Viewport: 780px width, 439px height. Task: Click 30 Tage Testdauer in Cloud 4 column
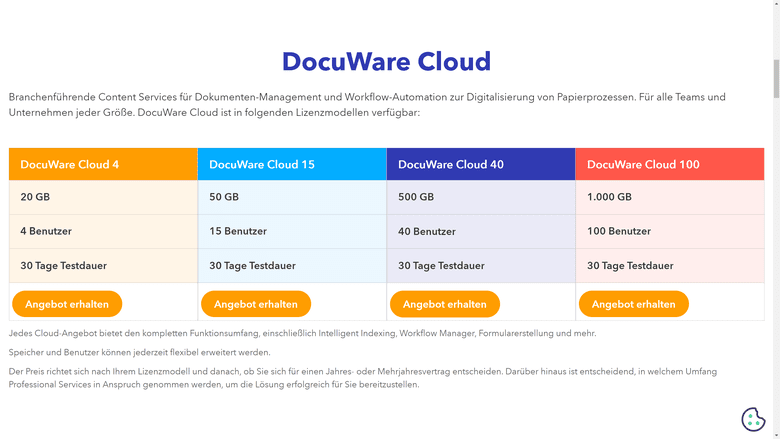coord(103,265)
